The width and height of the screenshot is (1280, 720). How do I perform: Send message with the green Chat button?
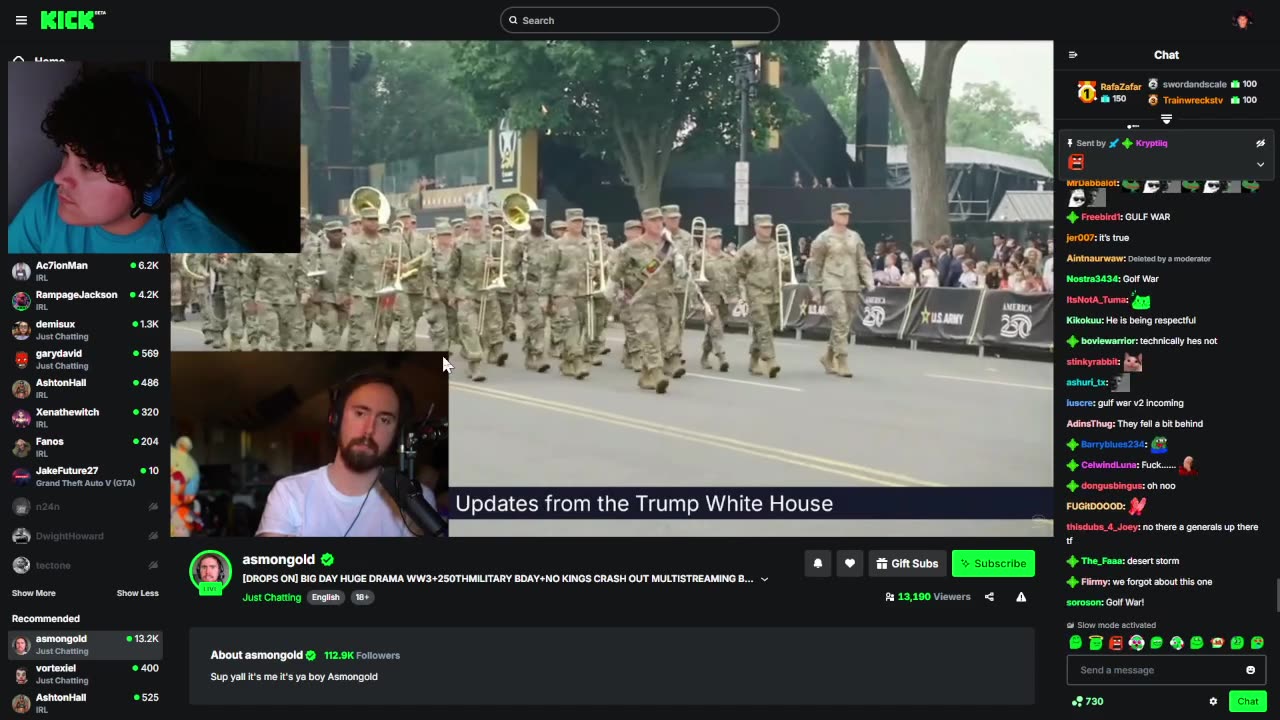(1247, 702)
